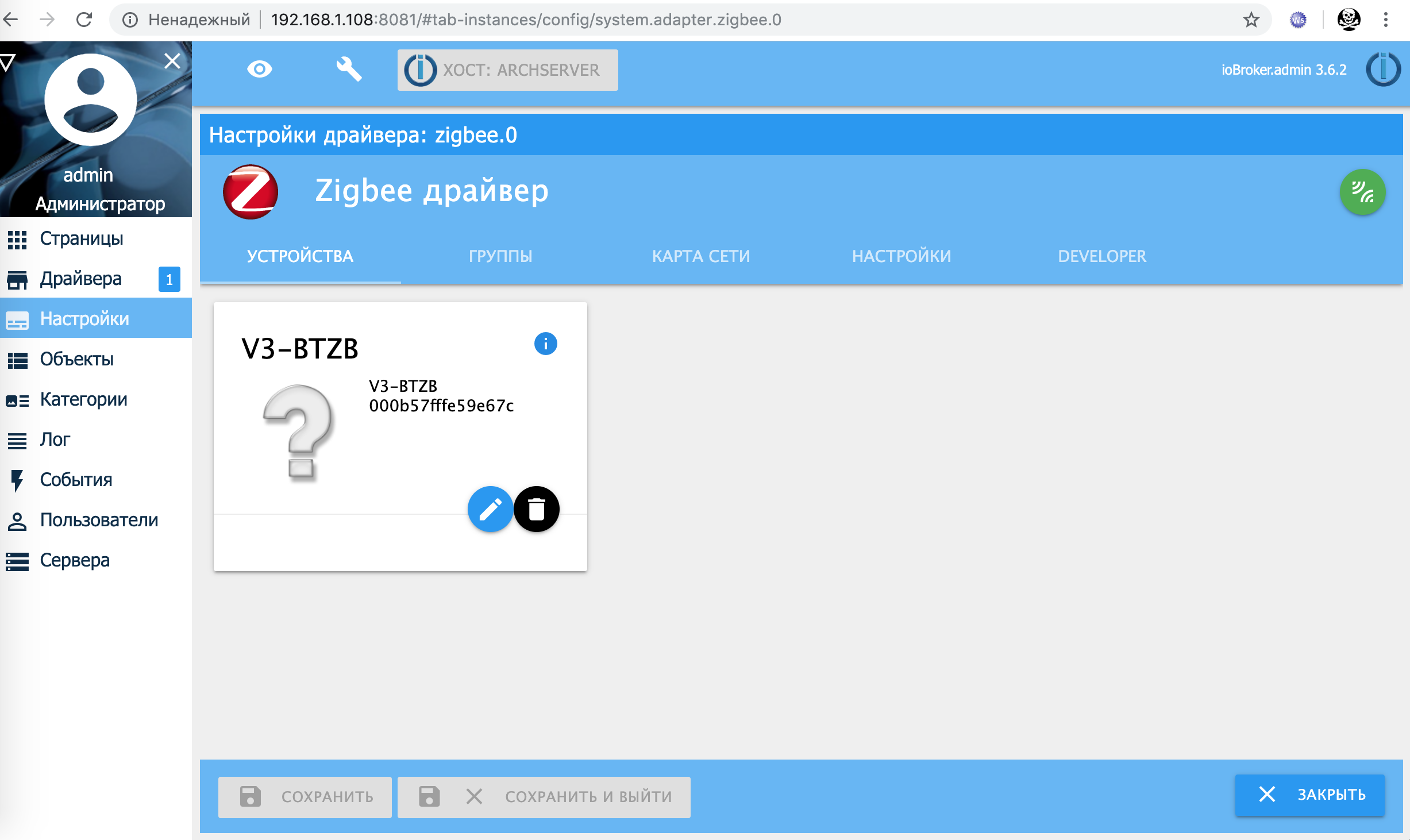The height and width of the screenshot is (840, 1410).
Task: Go to the DEVELOPER tab
Action: 1101,256
